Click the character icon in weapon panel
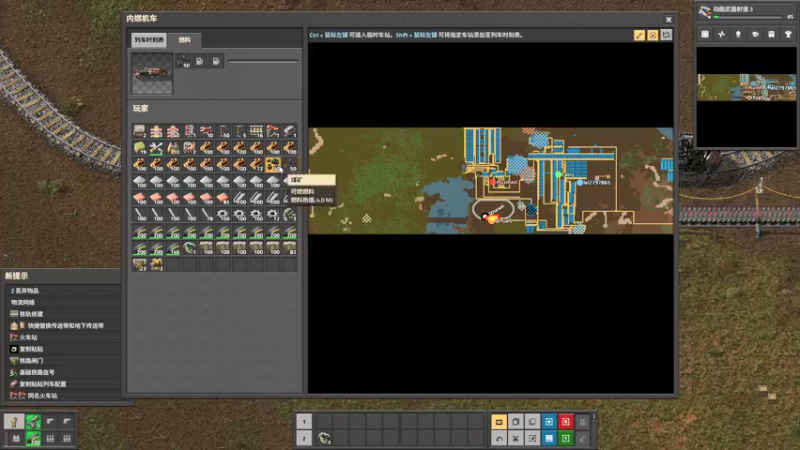Viewport: 800px width, 450px height. (14, 421)
